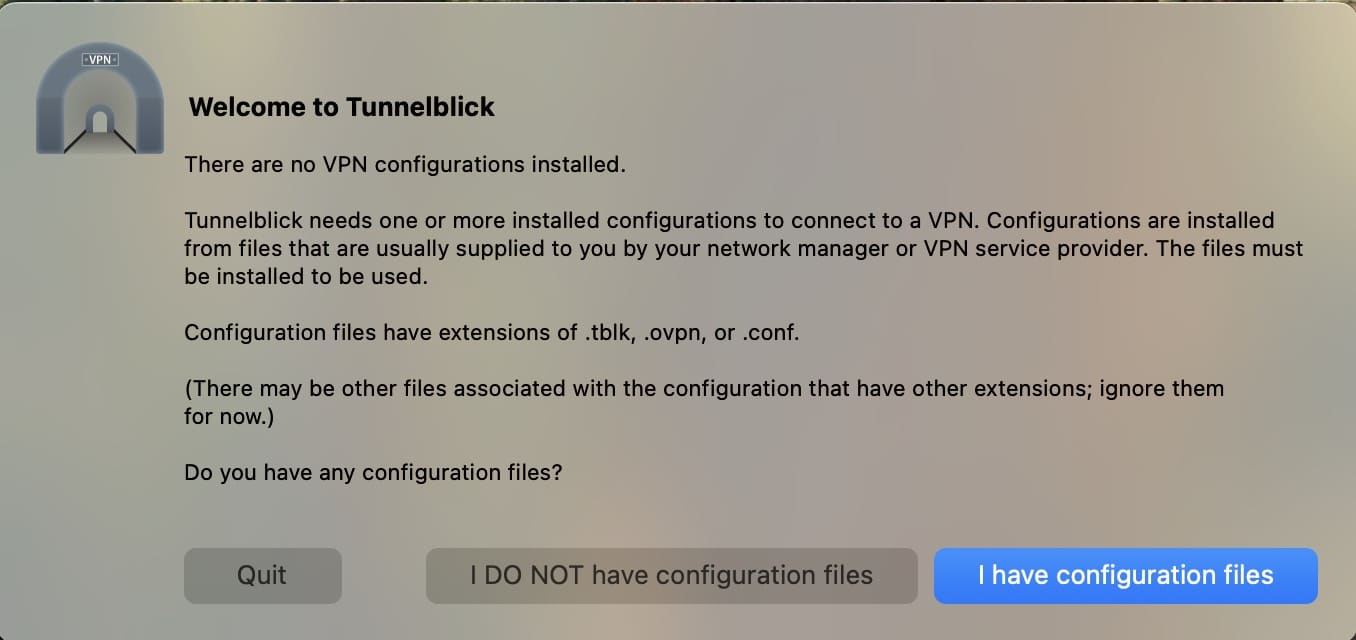Confirm with "I have configuration files"
Screen dimensions: 1356x640
(x=1125, y=575)
